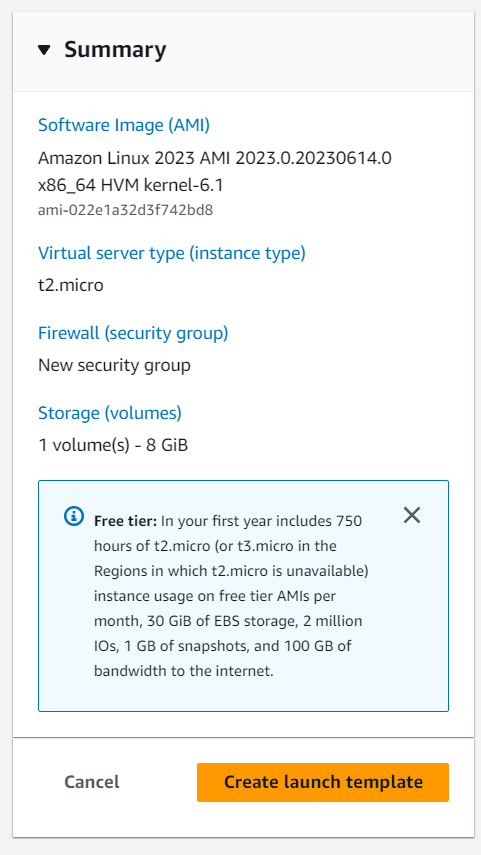
Task: Select the AMI ID ami-022e1a32d3f742bd8
Action: (125, 210)
